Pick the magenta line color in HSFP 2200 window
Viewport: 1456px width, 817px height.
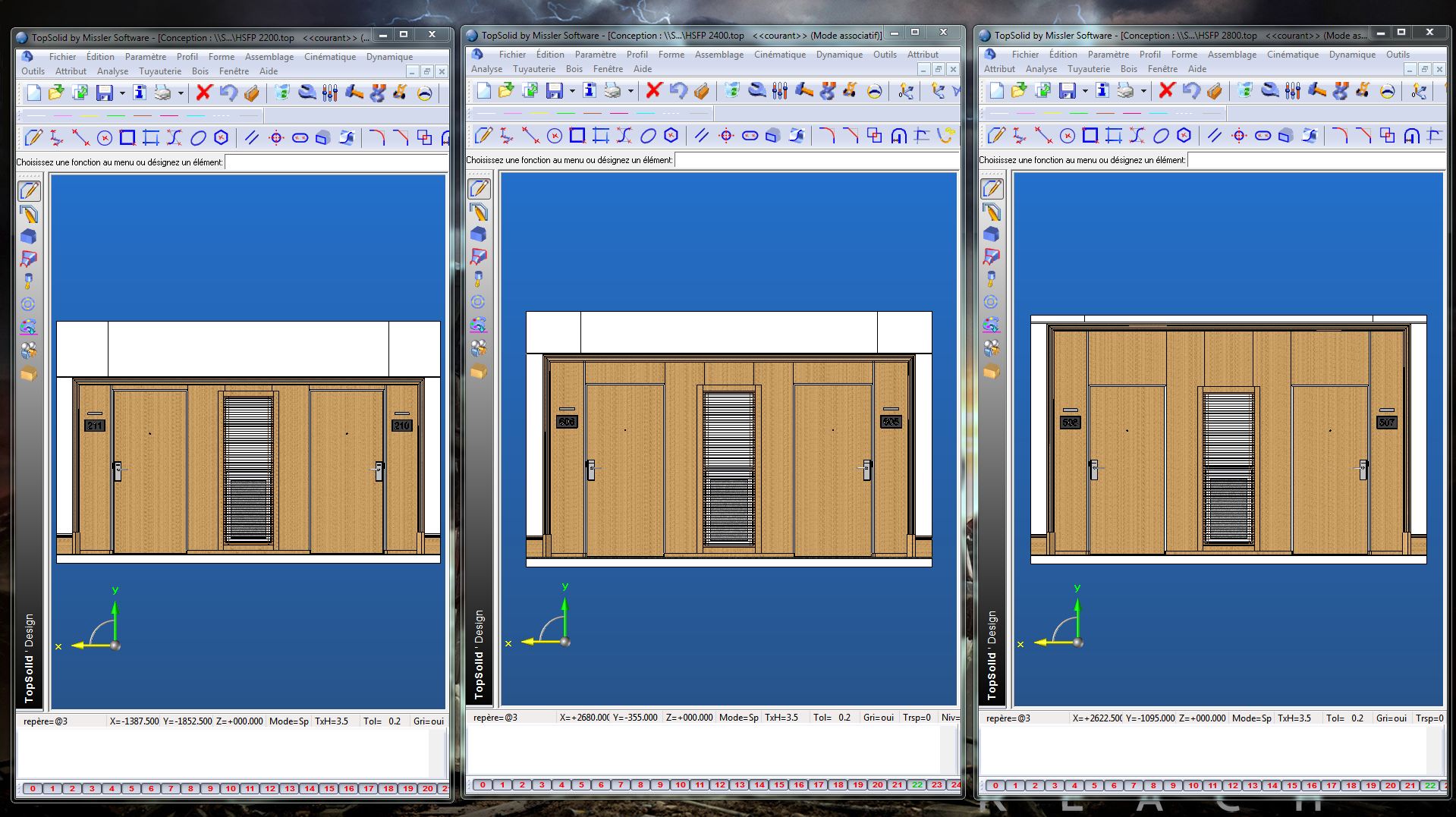(63, 116)
